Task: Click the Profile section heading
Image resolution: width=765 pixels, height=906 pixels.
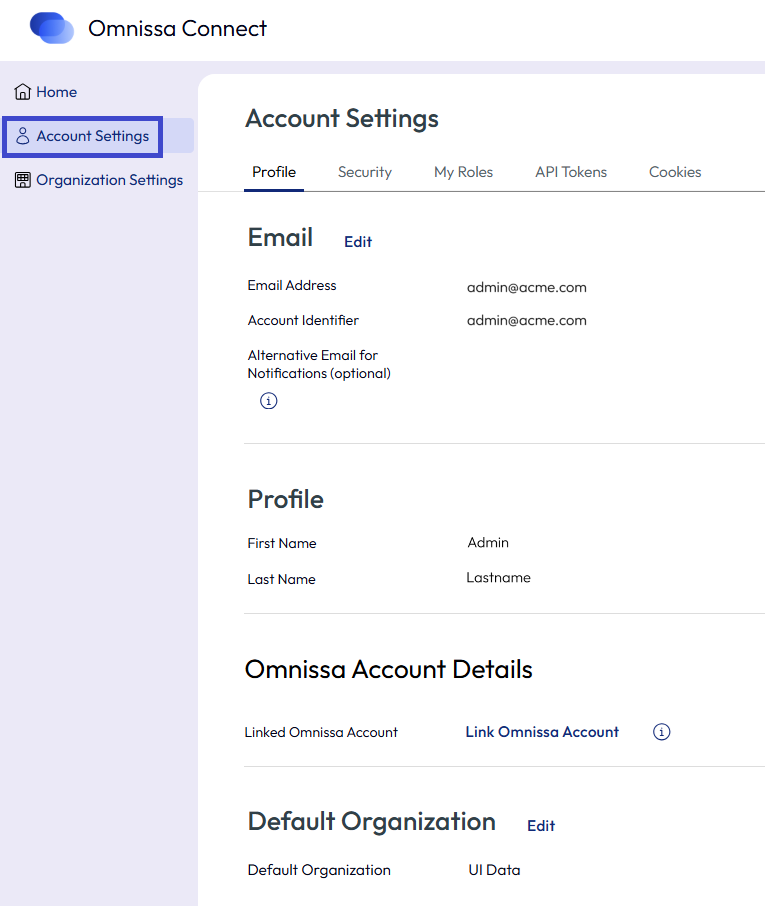Action: click(285, 499)
